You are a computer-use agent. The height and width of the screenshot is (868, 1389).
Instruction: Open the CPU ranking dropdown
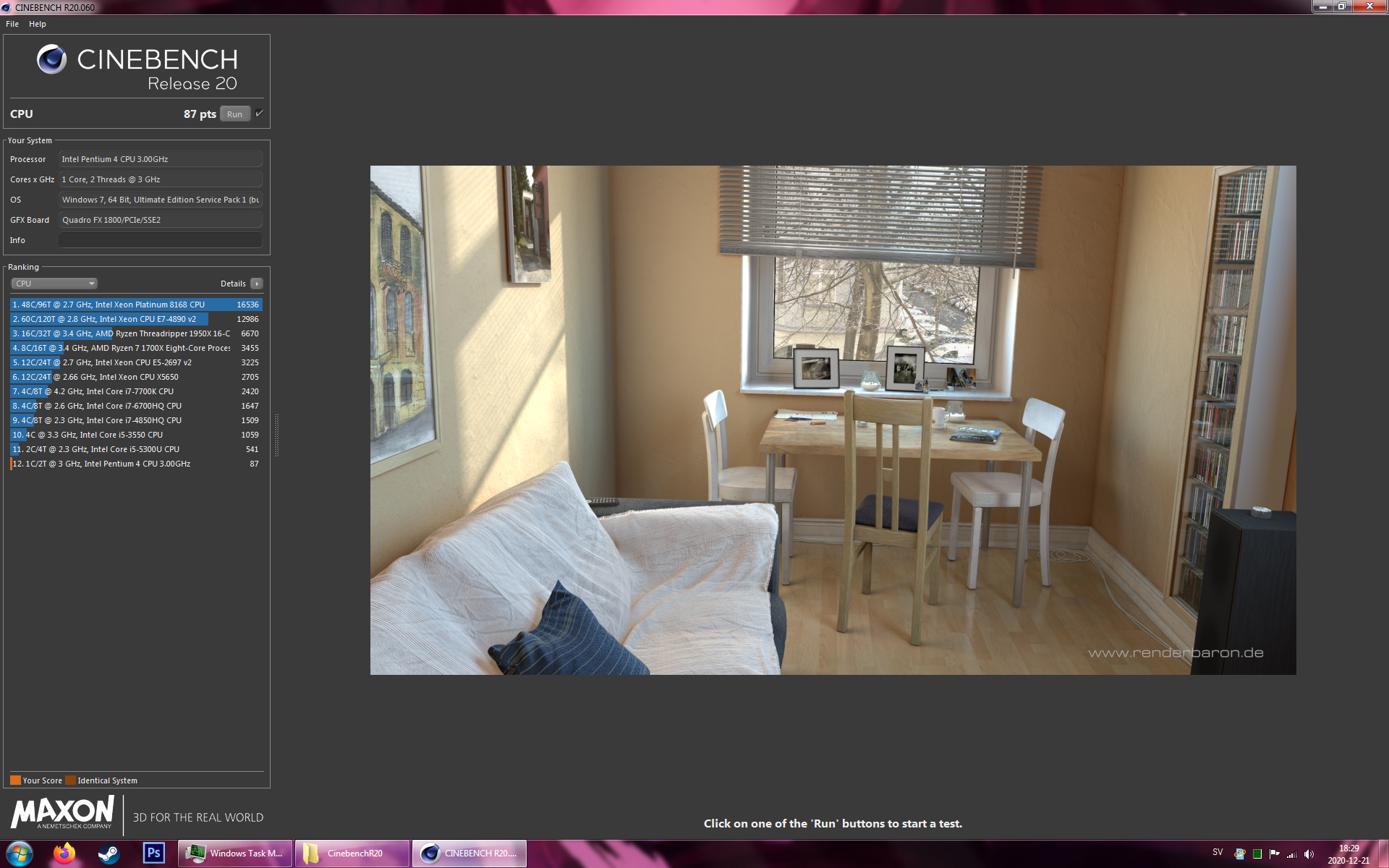(54, 284)
